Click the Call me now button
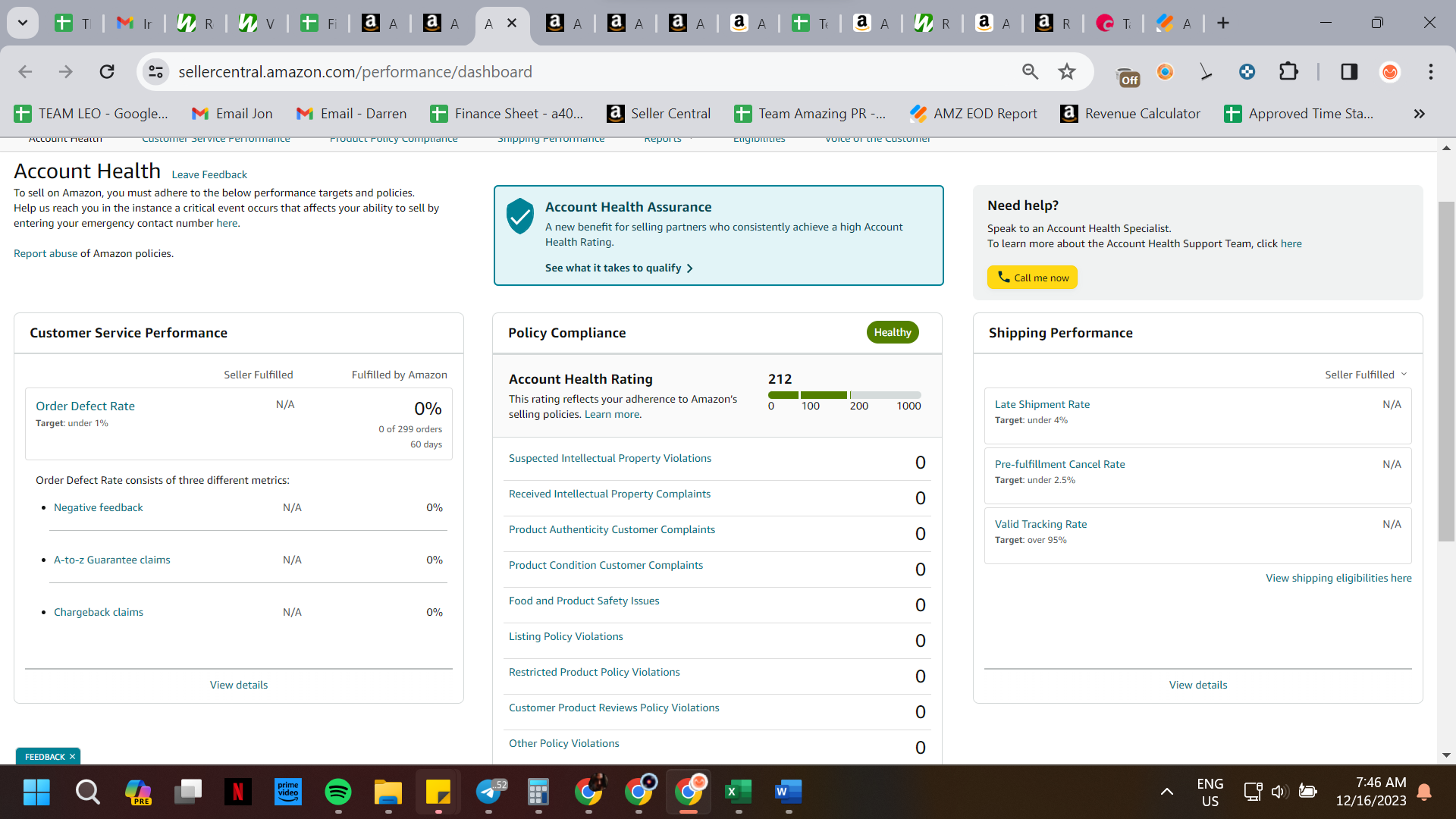 pos(1032,278)
